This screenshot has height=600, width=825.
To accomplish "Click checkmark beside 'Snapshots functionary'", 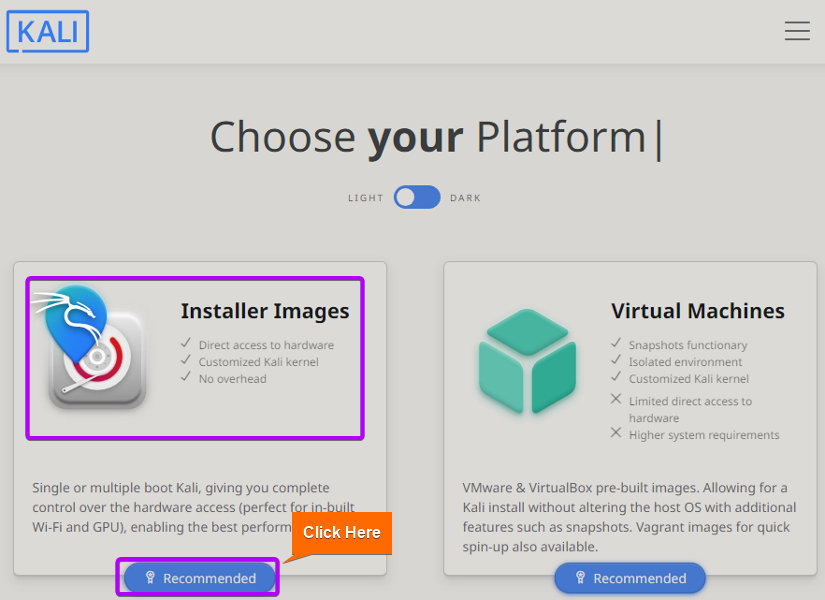I will coord(616,343).
